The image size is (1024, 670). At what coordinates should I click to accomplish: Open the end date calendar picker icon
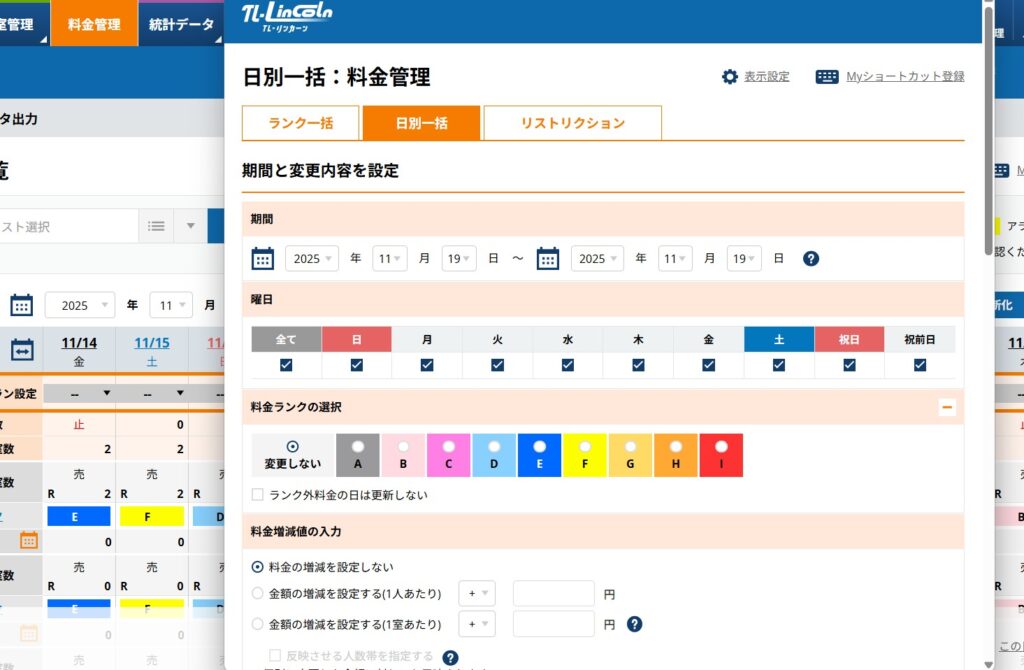[x=548, y=259]
